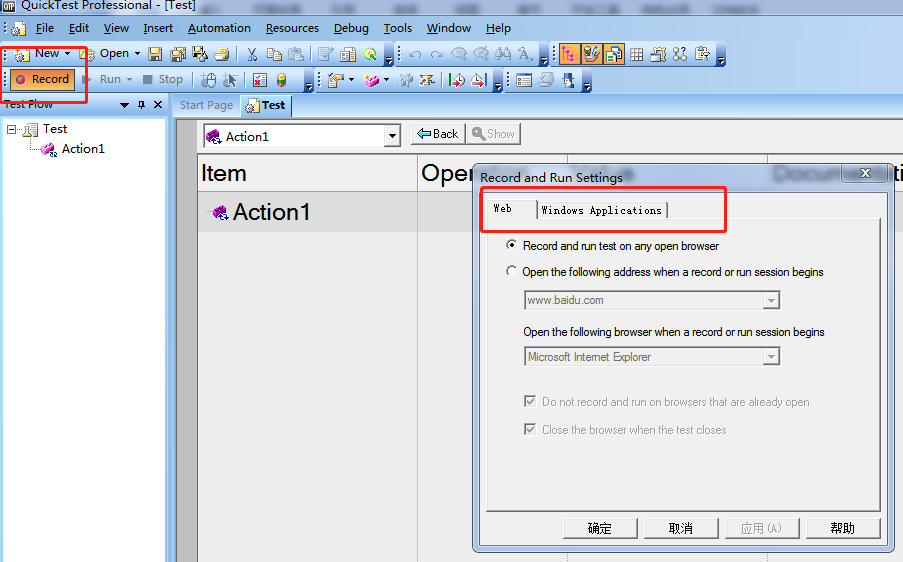This screenshot has height=562, width=903.
Task: Click the Stop button in the toolbar
Action: click(x=163, y=79)
